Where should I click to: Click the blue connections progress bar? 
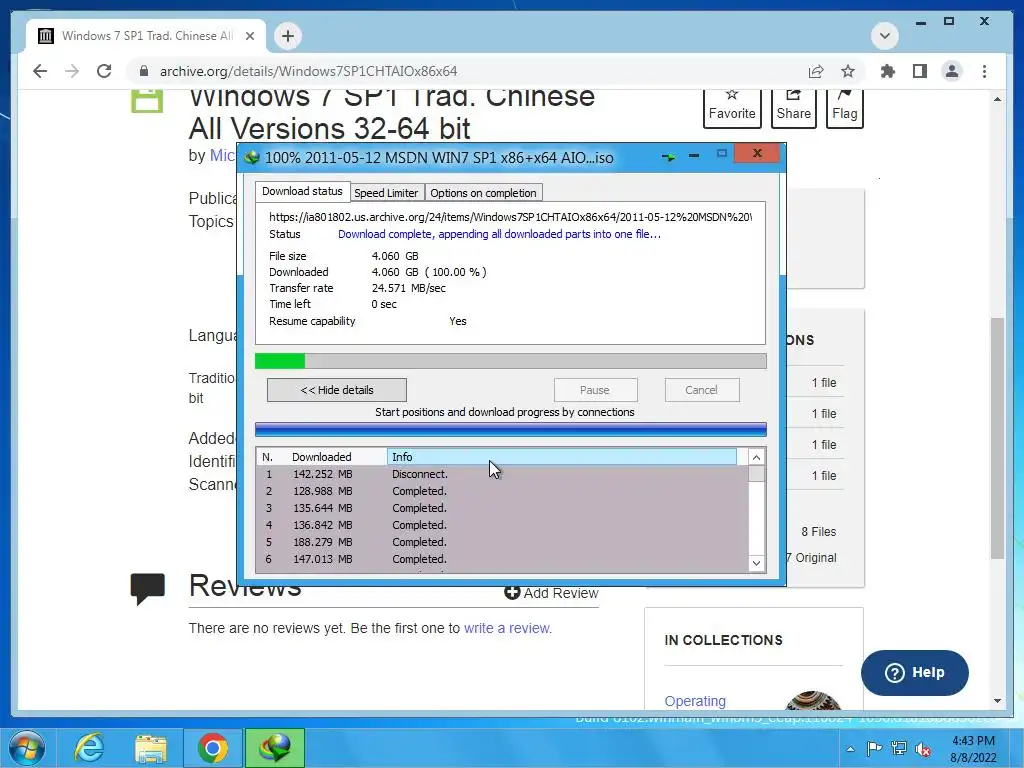510,429
